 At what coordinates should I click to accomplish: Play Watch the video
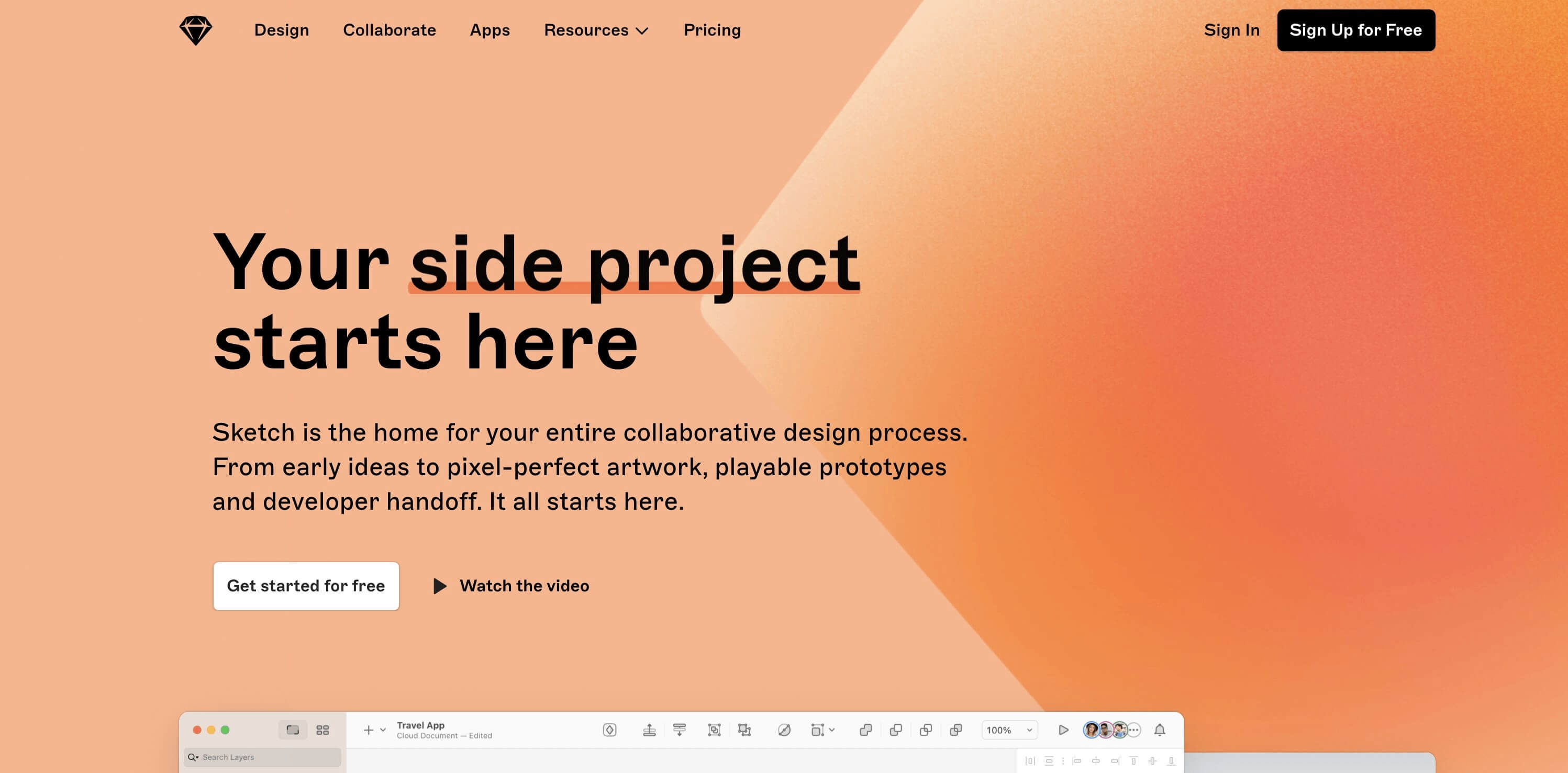(x=510, y=586)
